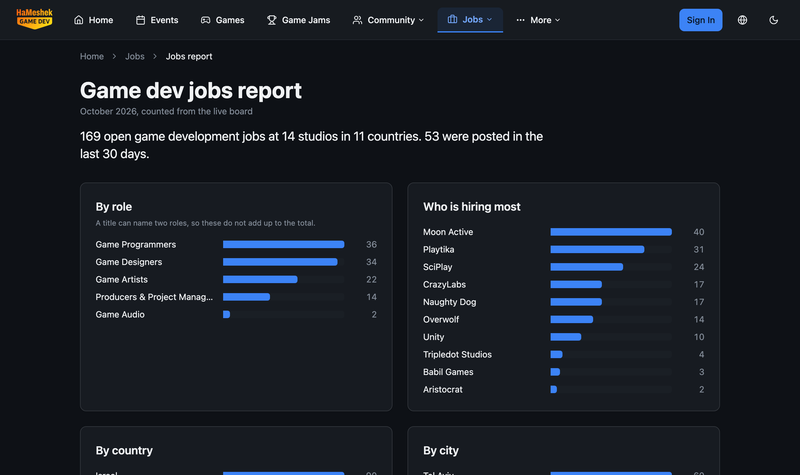Click the three-dots icon beside More

[x=520, y=20]
